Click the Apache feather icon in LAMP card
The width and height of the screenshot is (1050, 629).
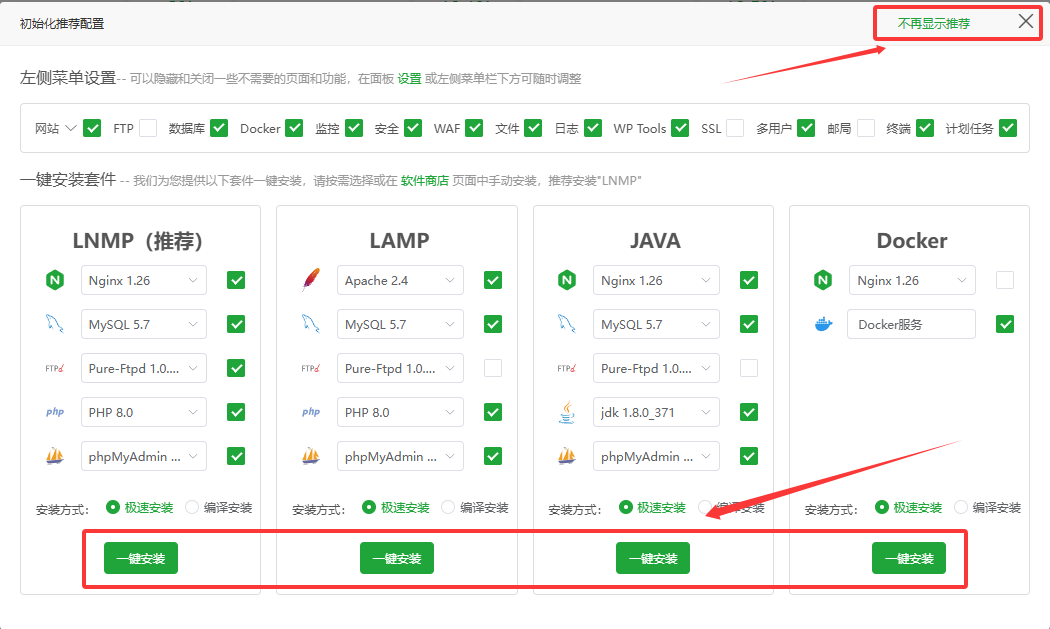pos(311,280)
